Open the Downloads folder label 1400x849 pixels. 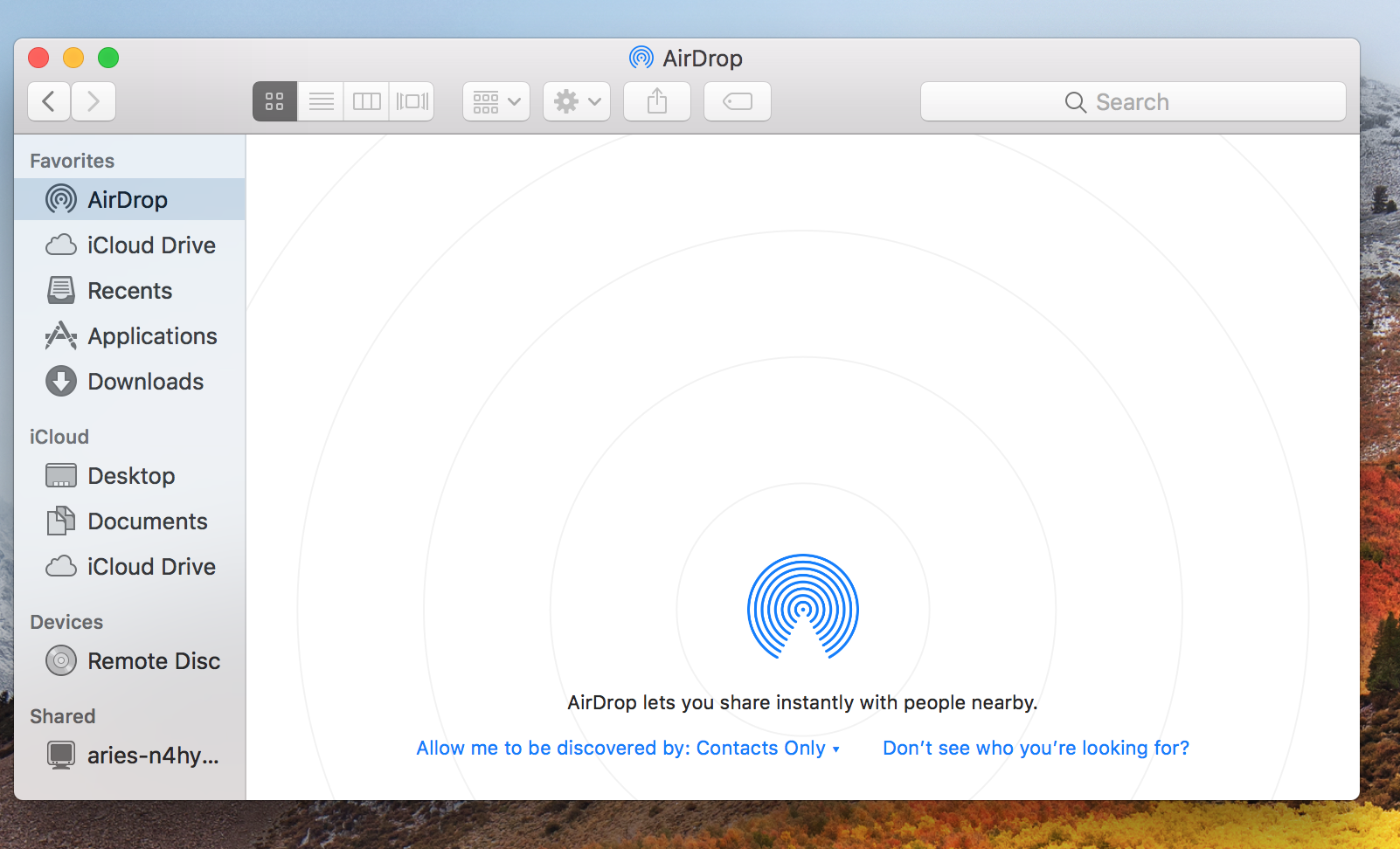(145, 382)
